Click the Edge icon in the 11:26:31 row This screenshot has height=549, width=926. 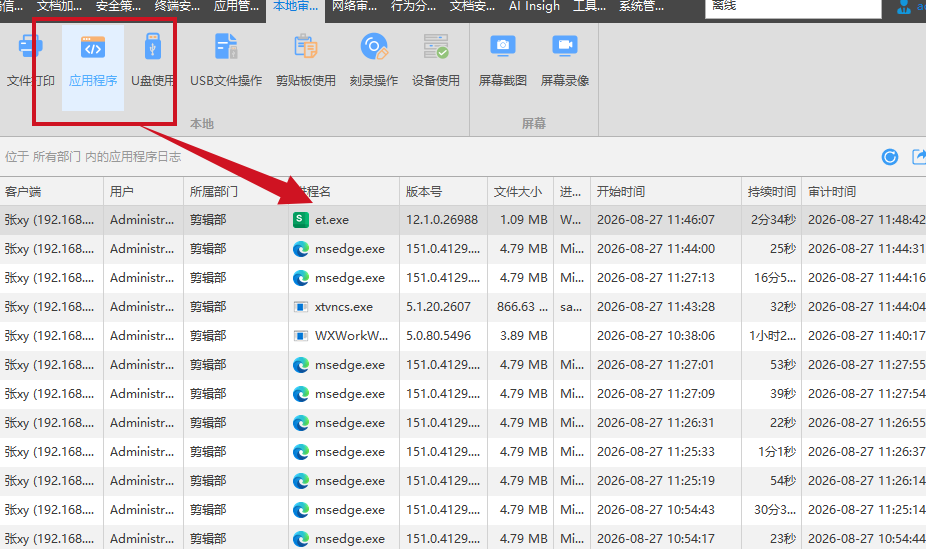tap(301, 423)
